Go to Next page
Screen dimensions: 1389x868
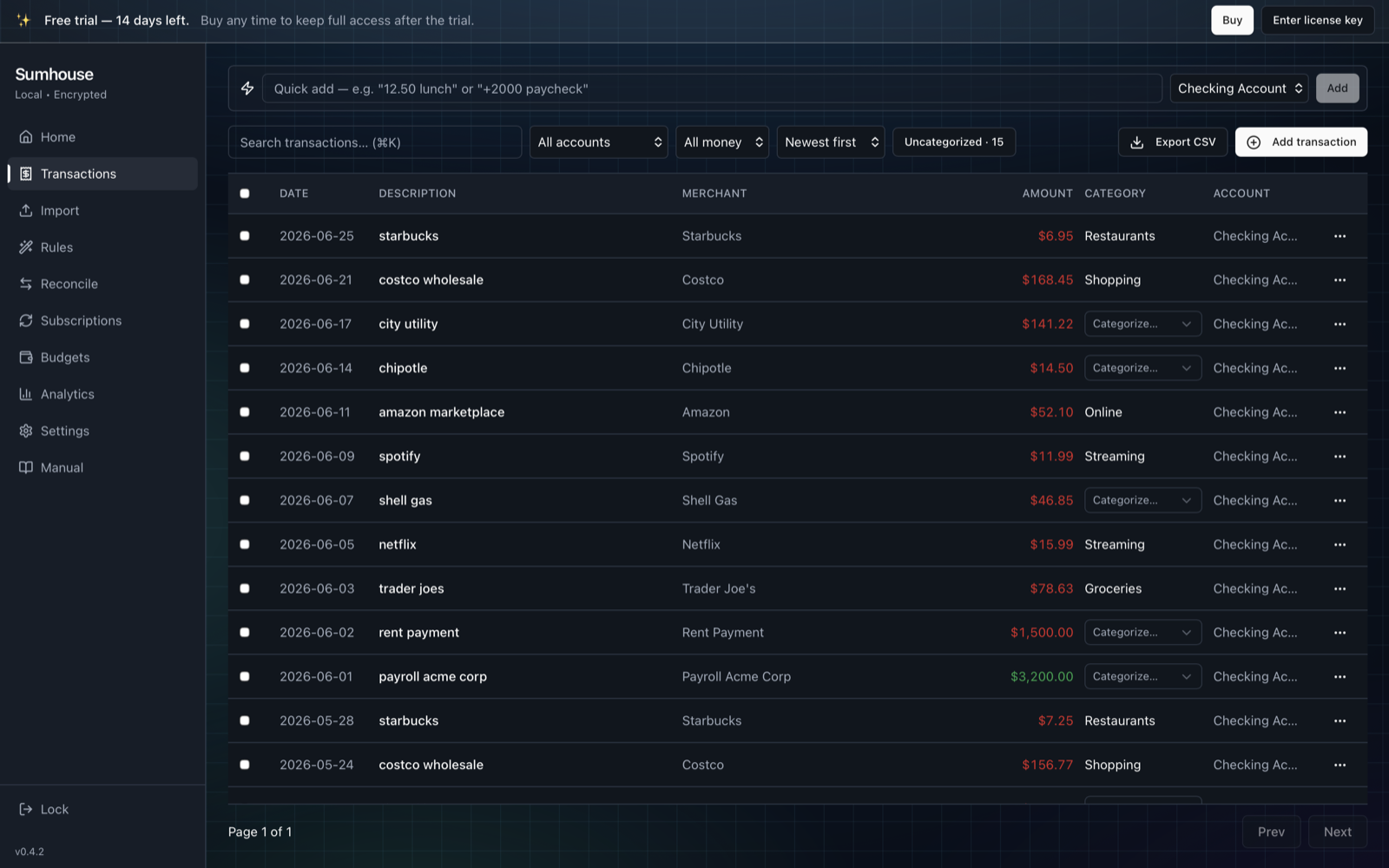[x=1337, y=832]
